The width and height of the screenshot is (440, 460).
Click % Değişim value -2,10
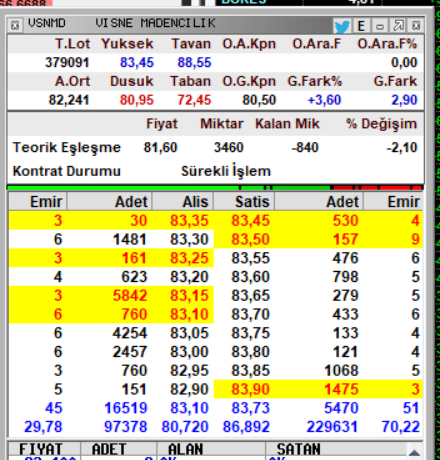402,147
